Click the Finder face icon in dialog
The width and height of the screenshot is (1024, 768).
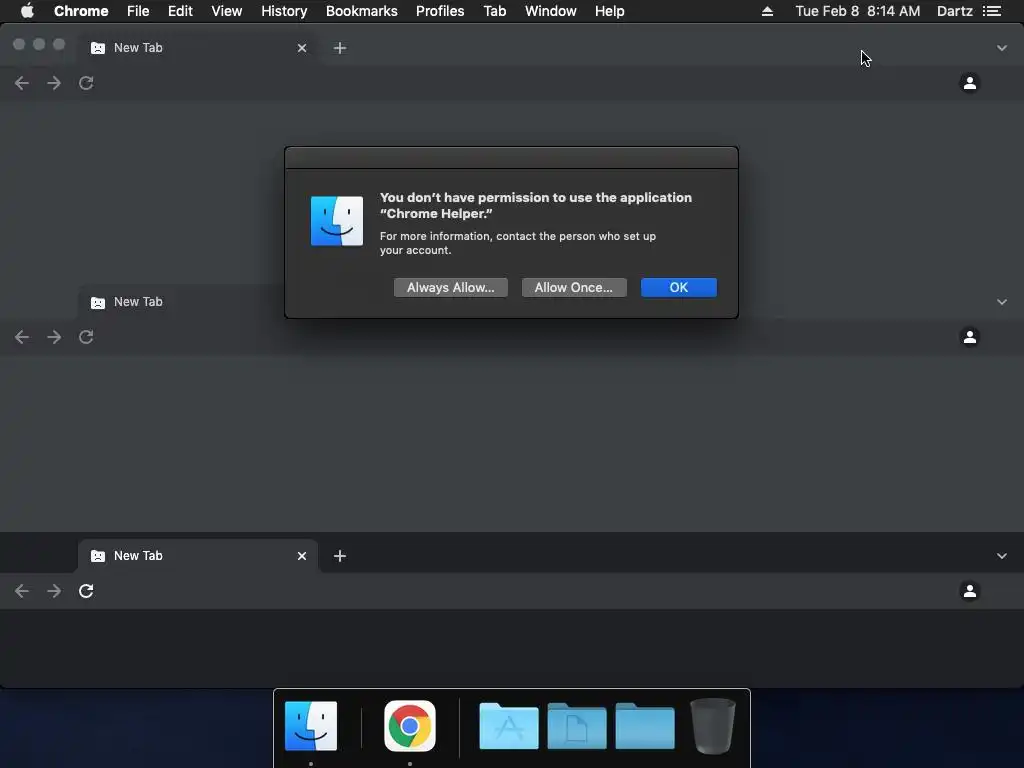[x=336, y=221]
